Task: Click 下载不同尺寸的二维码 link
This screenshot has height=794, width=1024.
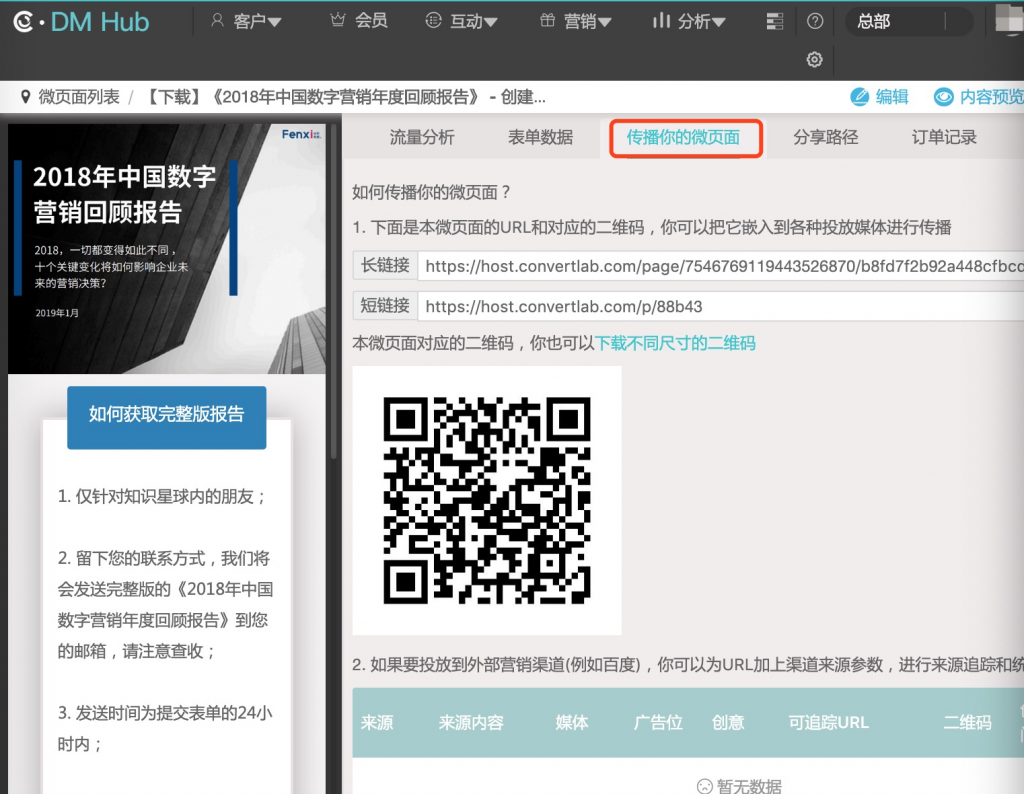Action: pos(676,343)
